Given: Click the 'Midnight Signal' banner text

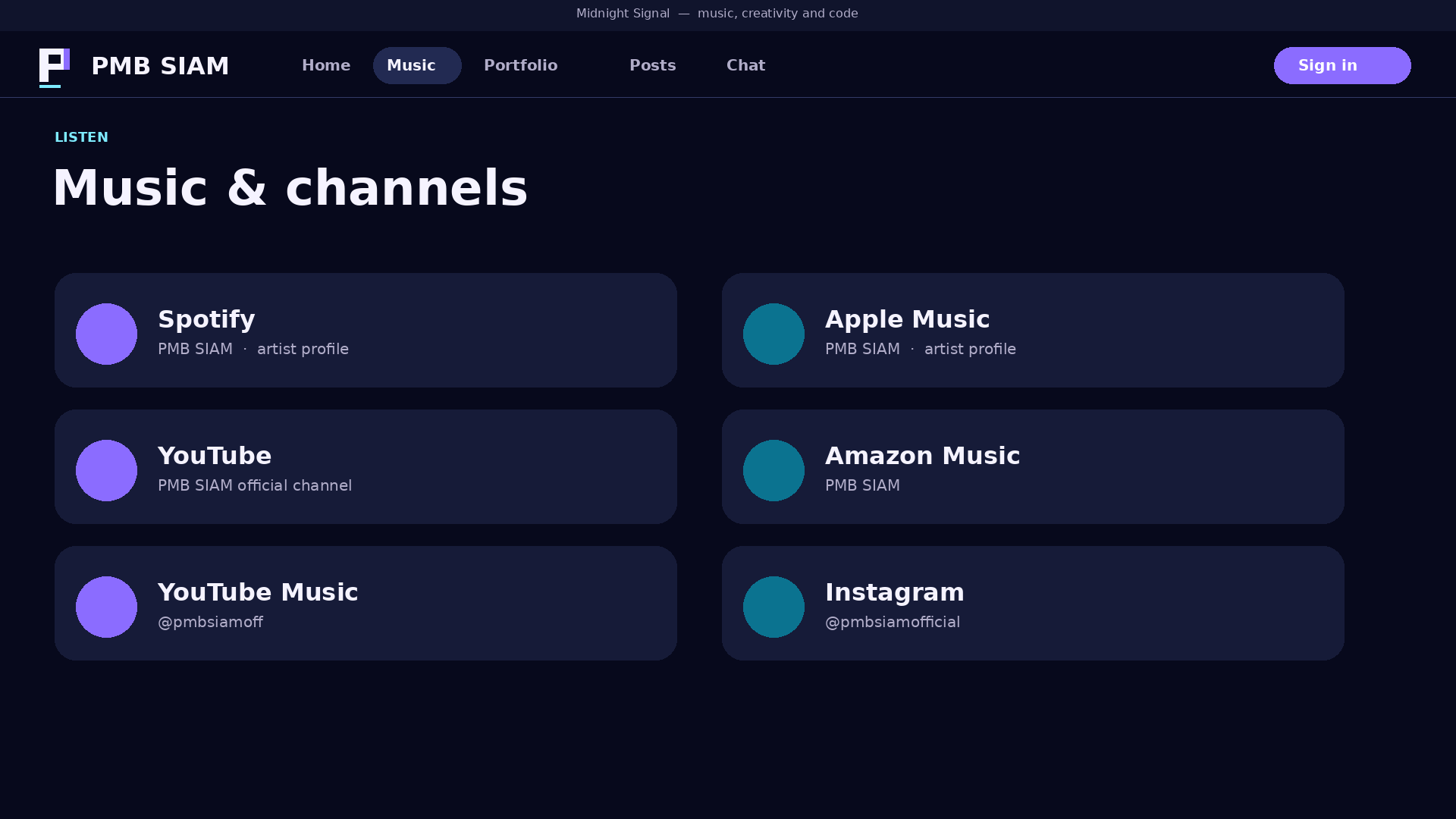Looking at the screenshot, I should (x=623, y=14).
